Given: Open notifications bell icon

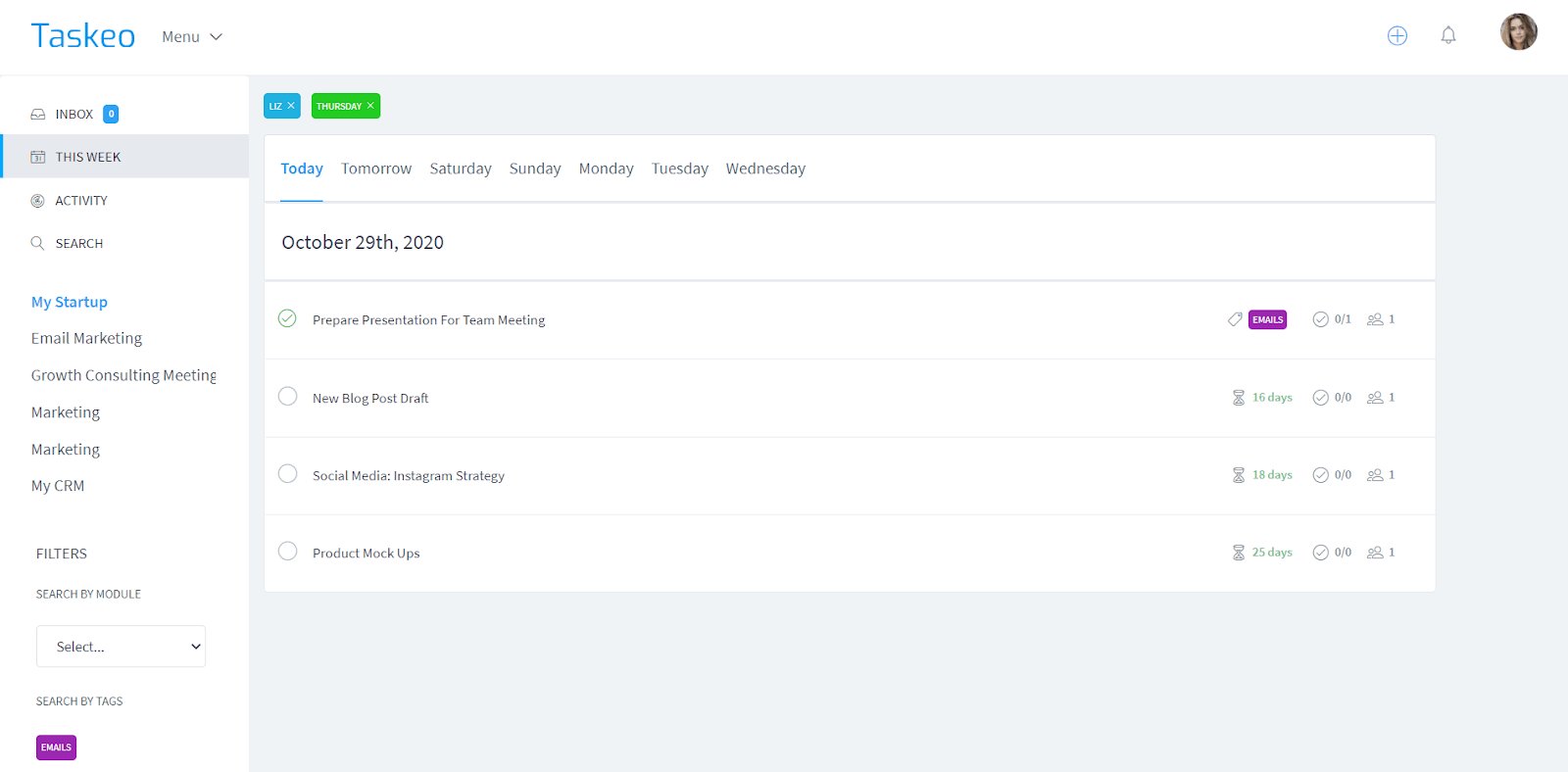Looking at the screenshot, I should coord(1447,36).
